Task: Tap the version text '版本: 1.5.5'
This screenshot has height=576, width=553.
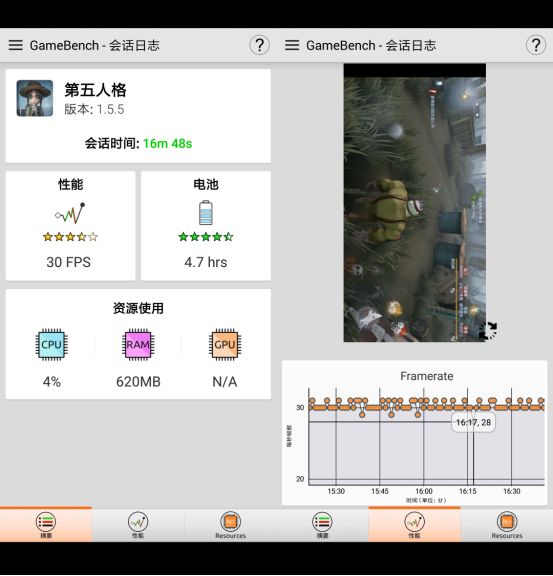Action: click(x=94, y=109)
